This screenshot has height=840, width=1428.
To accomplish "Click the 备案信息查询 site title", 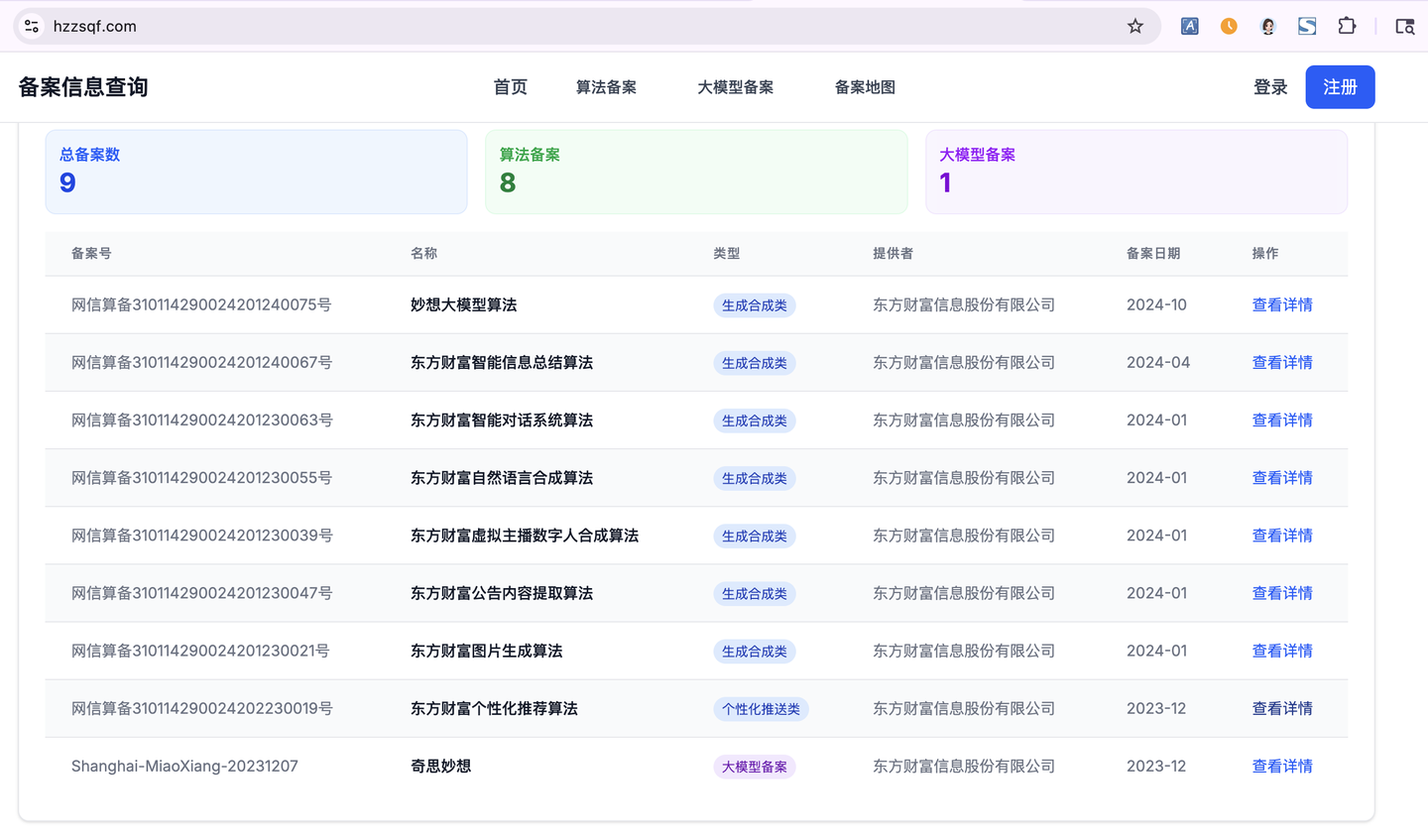I will [x=83, y=87].
